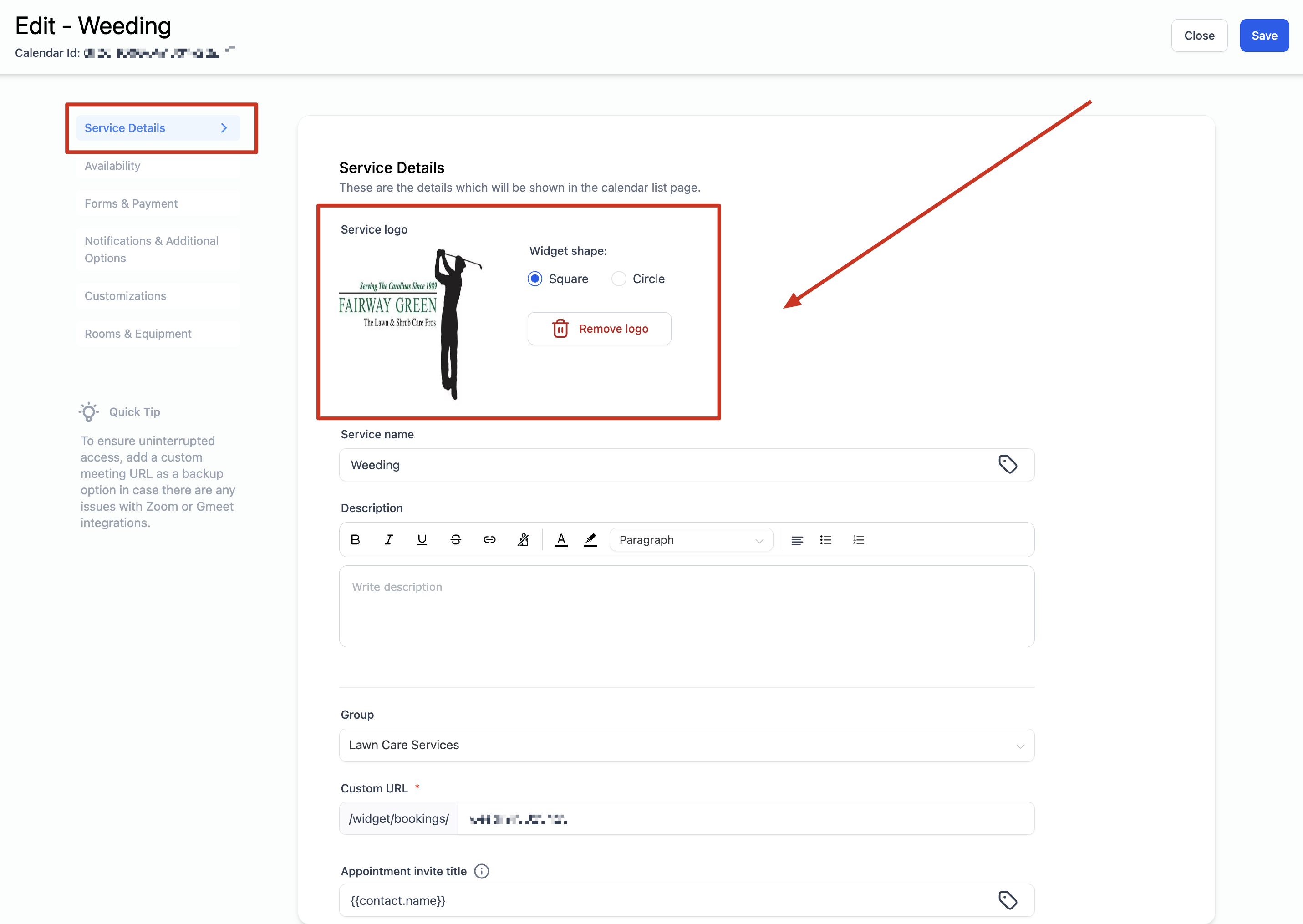Expand Group dropdown showing Lawn Care Services
Image resolution: width=1303 pixels, height=924 pixels.
click(x=686, y=746)
